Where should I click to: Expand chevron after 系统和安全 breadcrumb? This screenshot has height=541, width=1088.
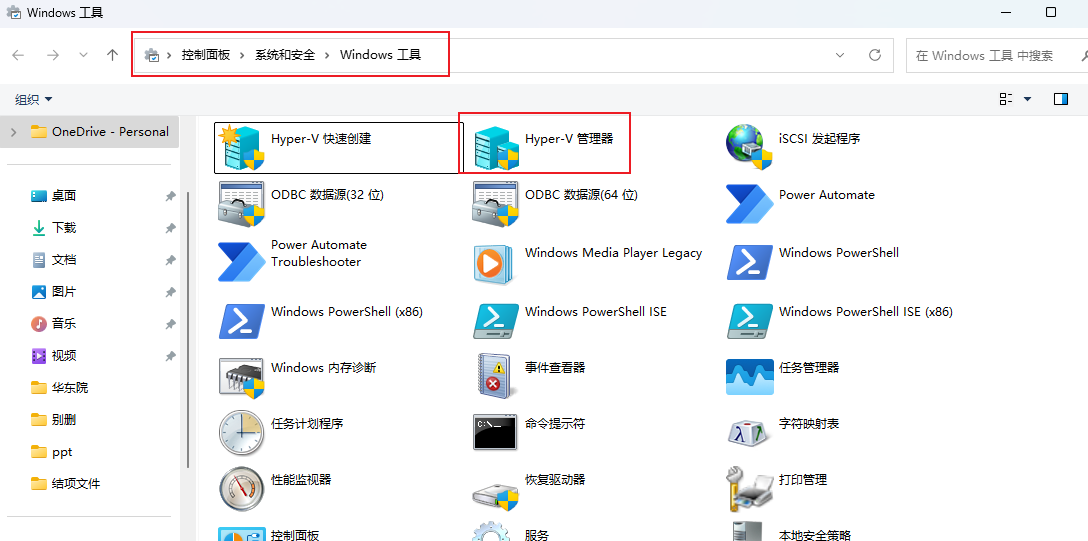(328, 55)
